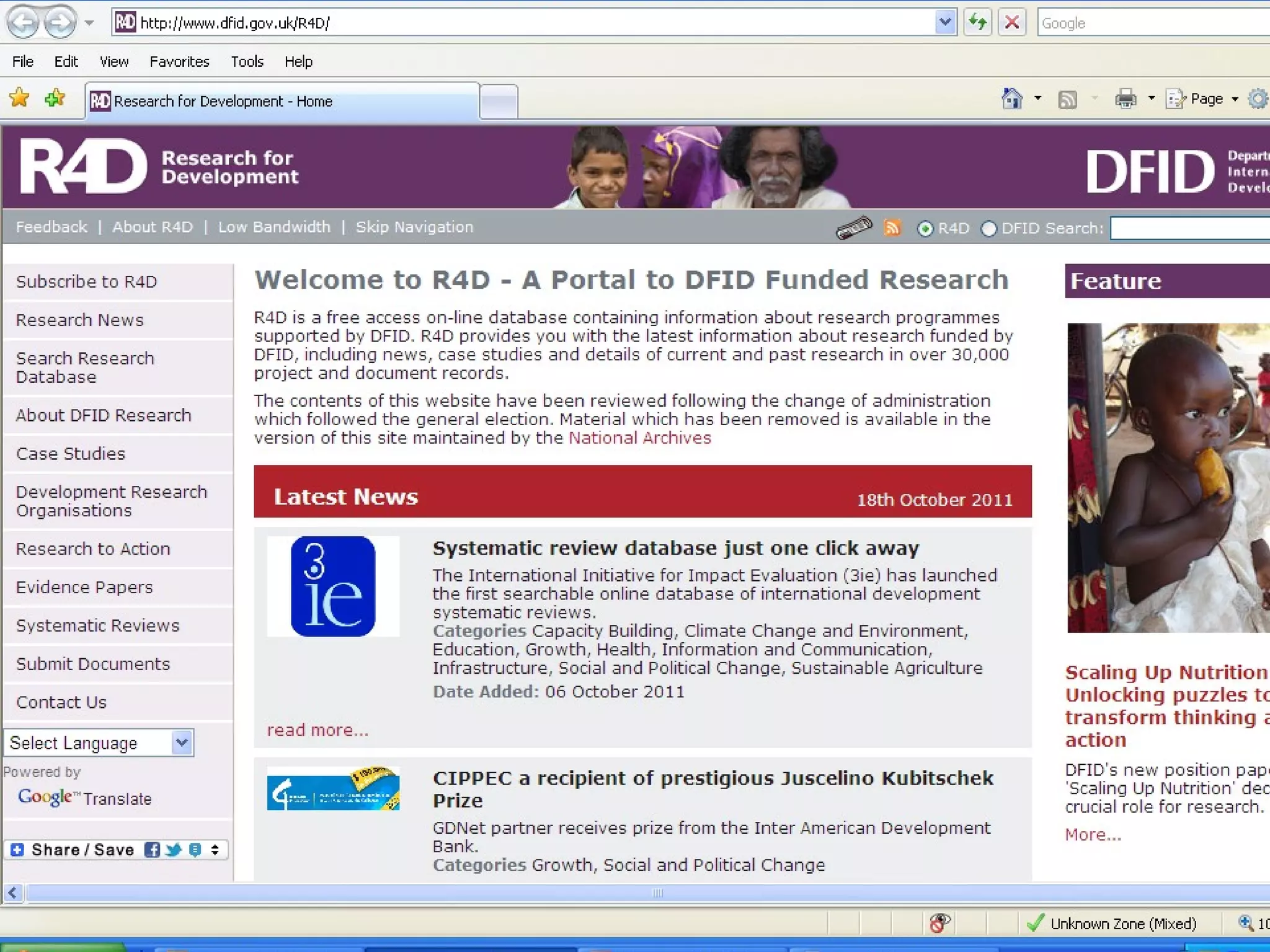
Task: Click the browser Home icon
Action: 1012,99
